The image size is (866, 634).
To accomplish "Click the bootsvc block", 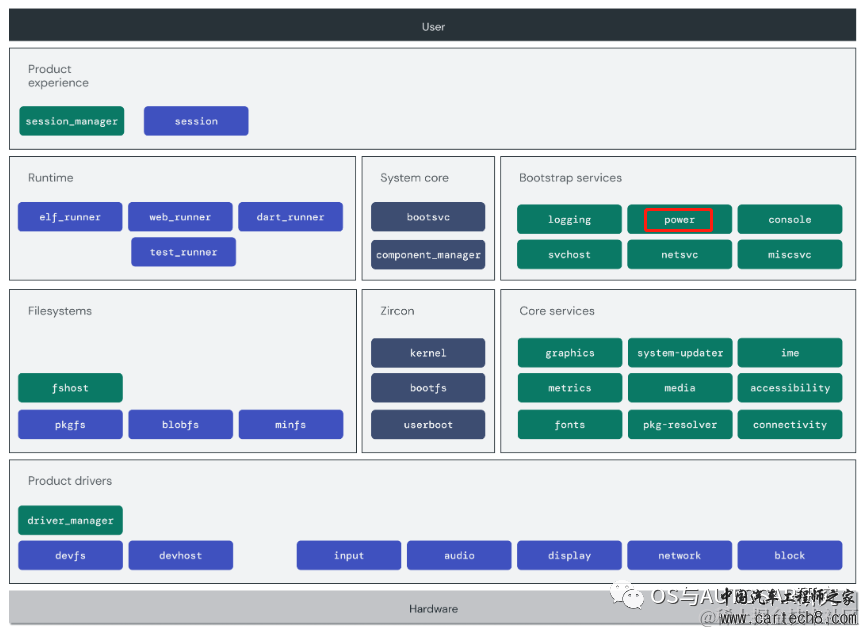I will pyautogui.click(x=428, y=217).
